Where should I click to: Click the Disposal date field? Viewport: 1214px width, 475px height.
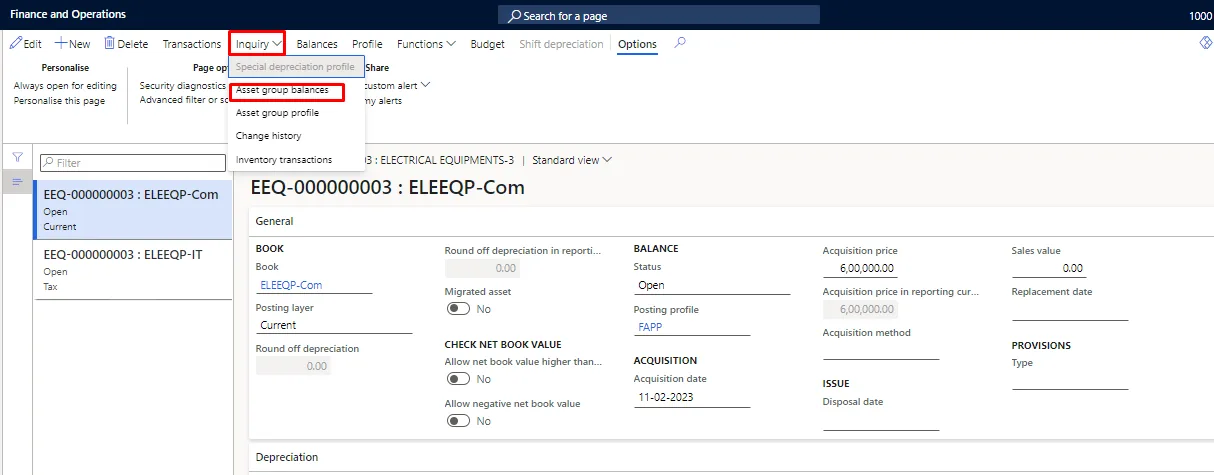881,421
